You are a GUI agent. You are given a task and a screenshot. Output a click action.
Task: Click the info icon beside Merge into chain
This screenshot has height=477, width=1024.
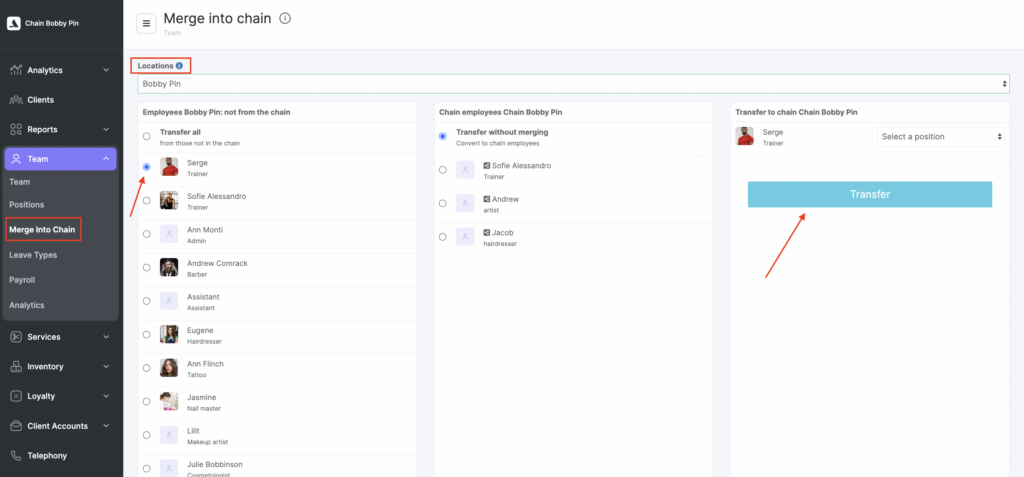pyautogui.click(x=285, y=18)
